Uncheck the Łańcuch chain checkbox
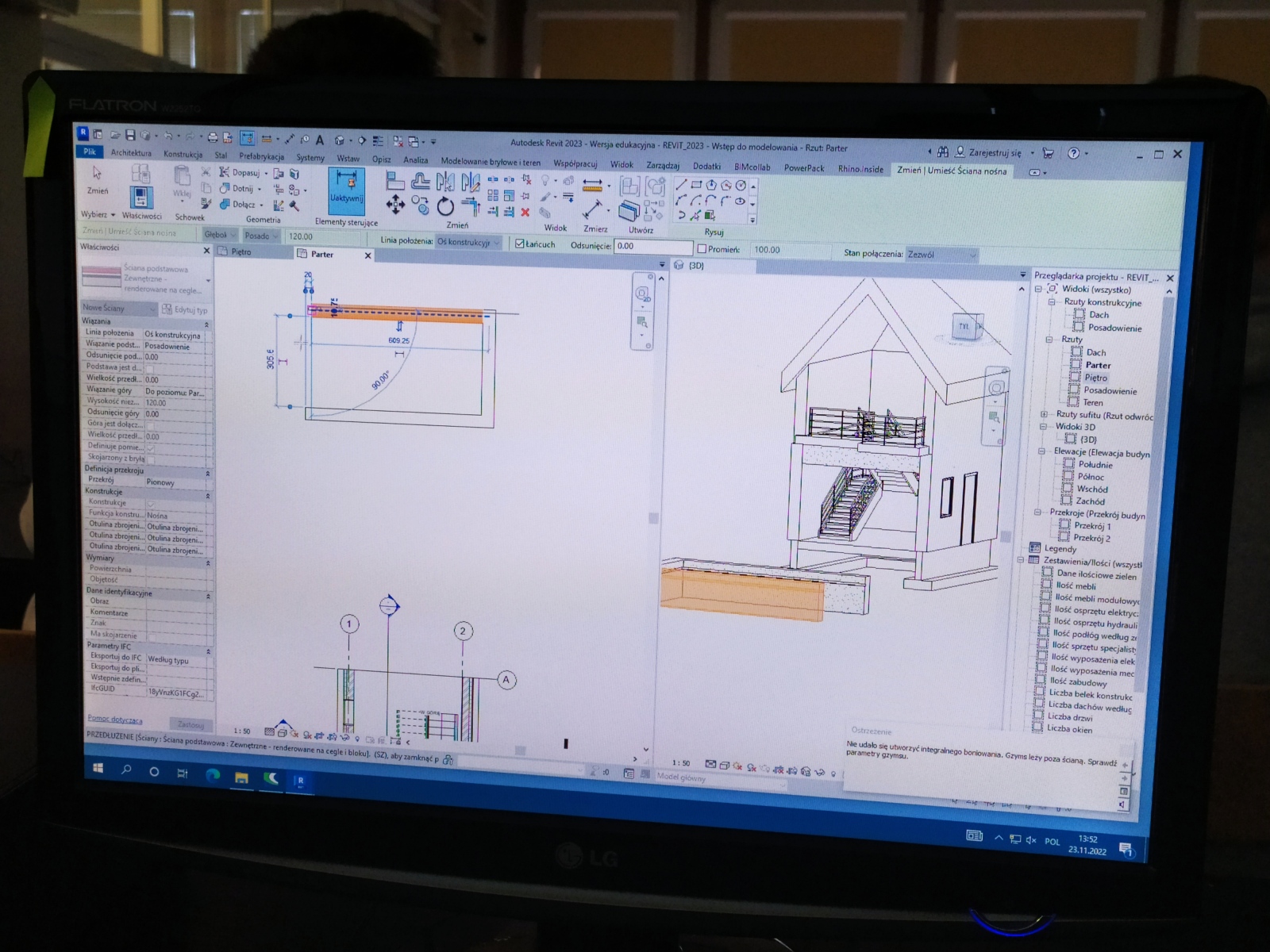This screenshot has height=952, width=1270. pyautogui.click(x=520, y=244)
